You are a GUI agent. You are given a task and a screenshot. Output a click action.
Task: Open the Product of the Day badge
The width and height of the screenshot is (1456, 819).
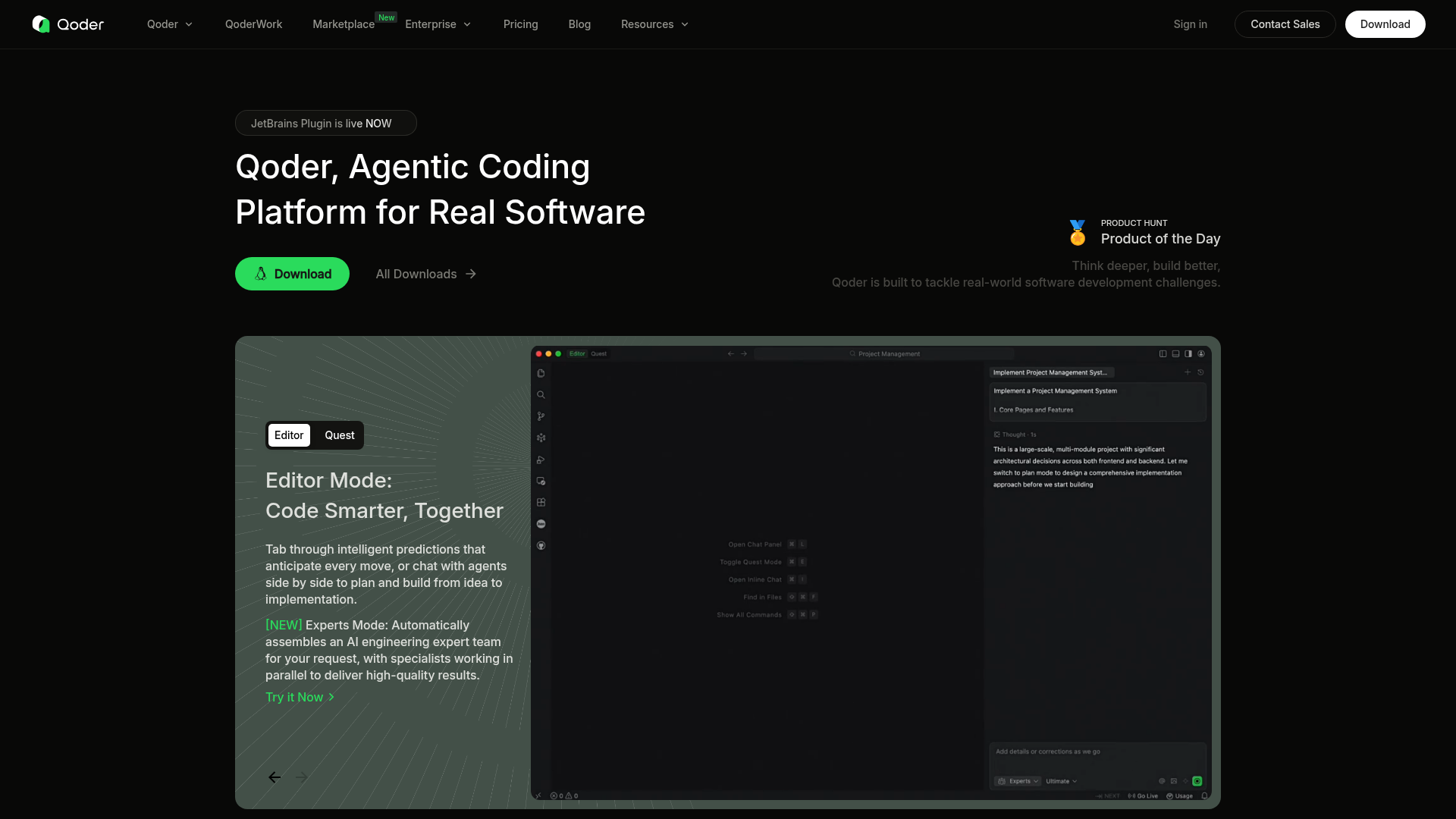[x=1144, y=232]
